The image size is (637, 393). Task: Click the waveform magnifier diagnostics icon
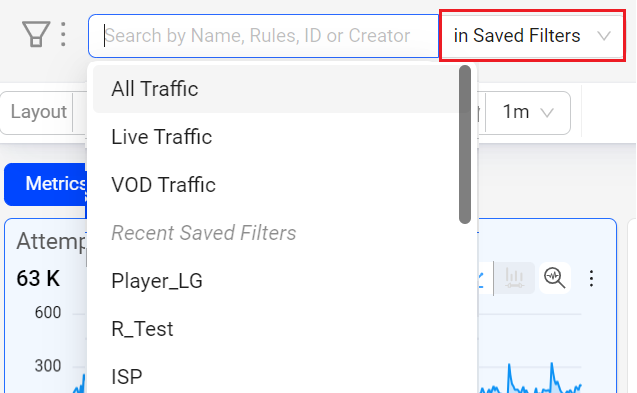(555, 278)
